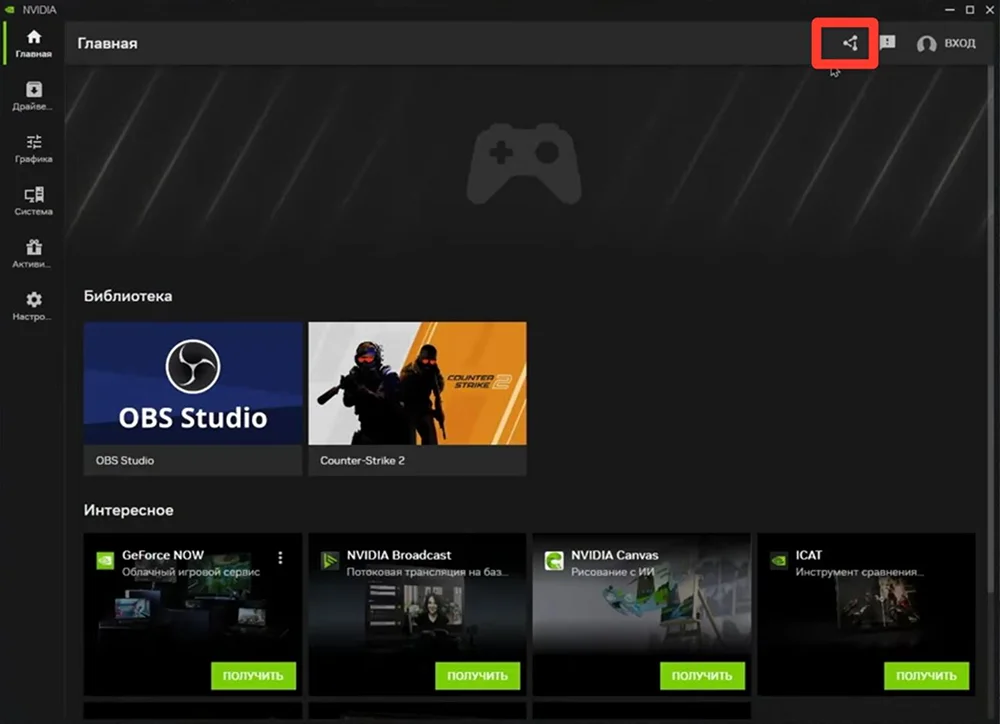Click the NVIDIA Broadcast card title
This screenshot has width=1000, height=724.
click(x=399, y=555)
